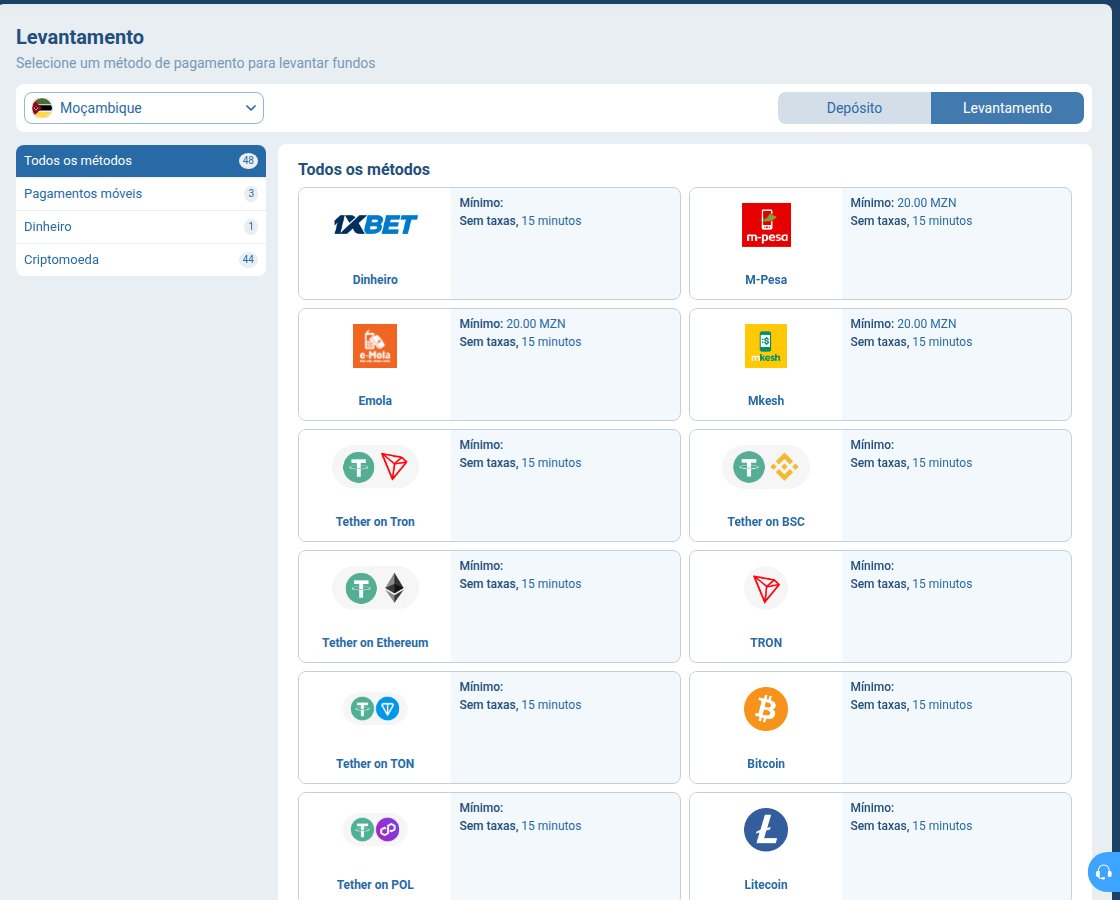Click Mkesh minimum 20.00 MZN text
The width and height of the screenshot is (1120, 900).
[903, 324]
